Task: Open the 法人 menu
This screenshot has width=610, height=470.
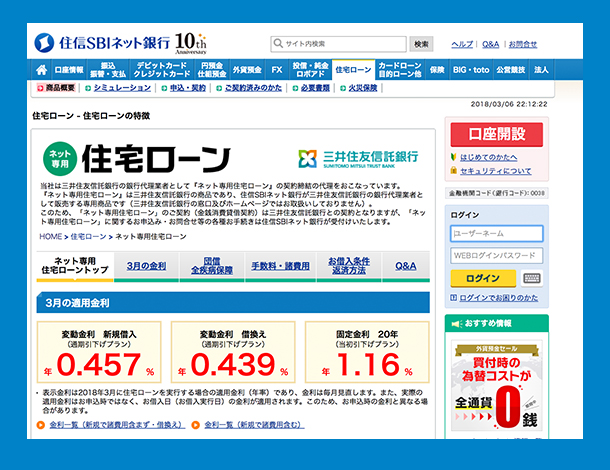Action: 541,70
